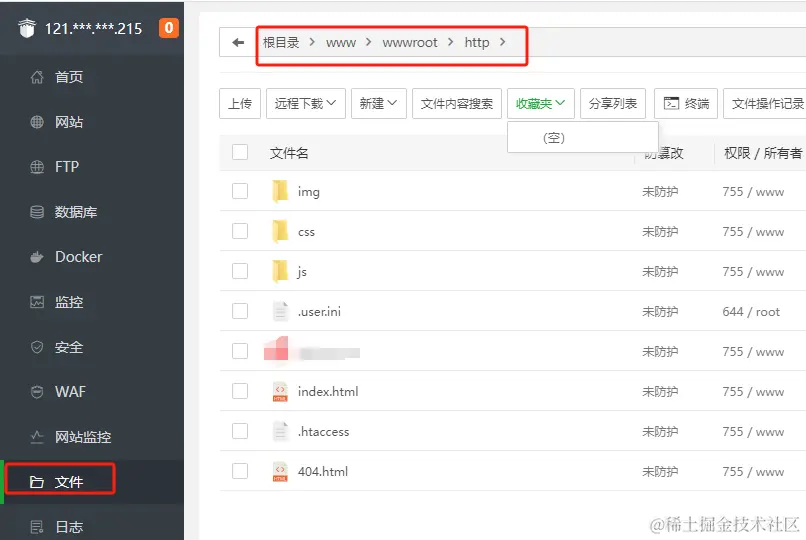806x540 pixels.
Task: Check the box for the img folder
Action: [x=240, y=191]
